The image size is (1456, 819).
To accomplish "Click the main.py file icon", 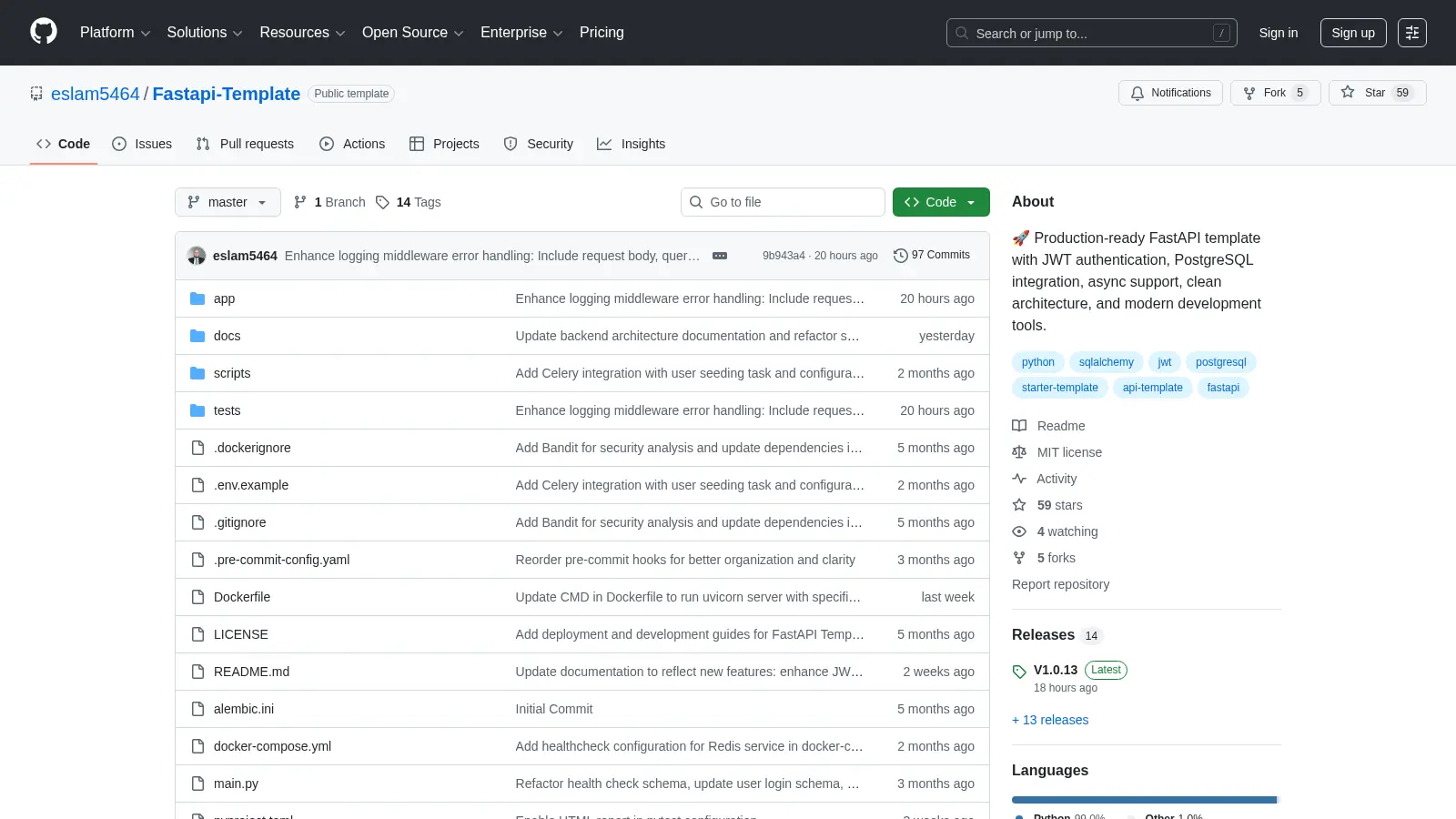I will 197,784.
